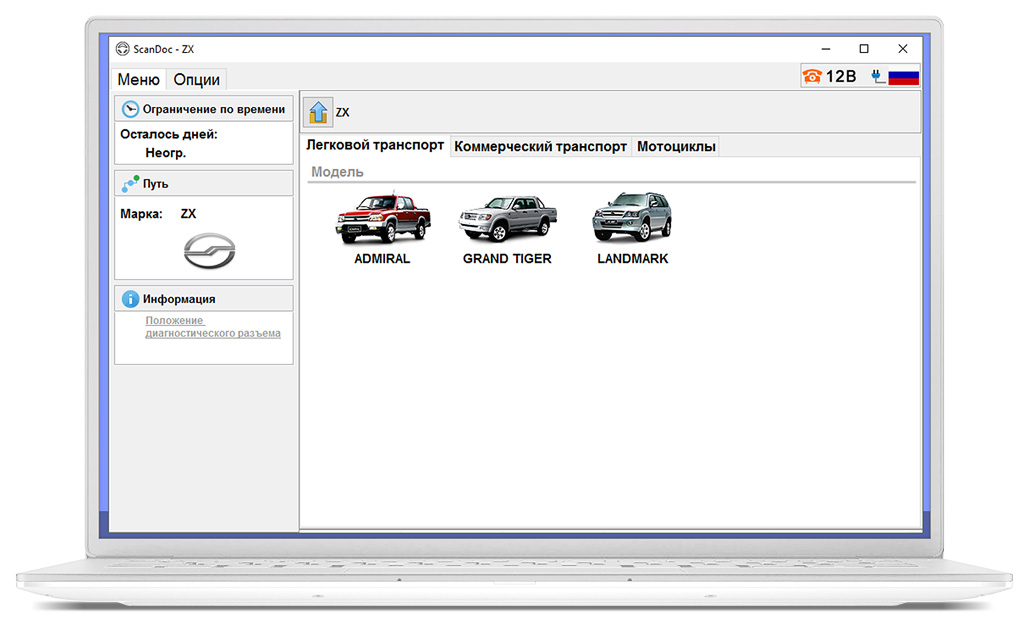
Task: Click the Марка label in path panel
Action: (x=141, y=214)
